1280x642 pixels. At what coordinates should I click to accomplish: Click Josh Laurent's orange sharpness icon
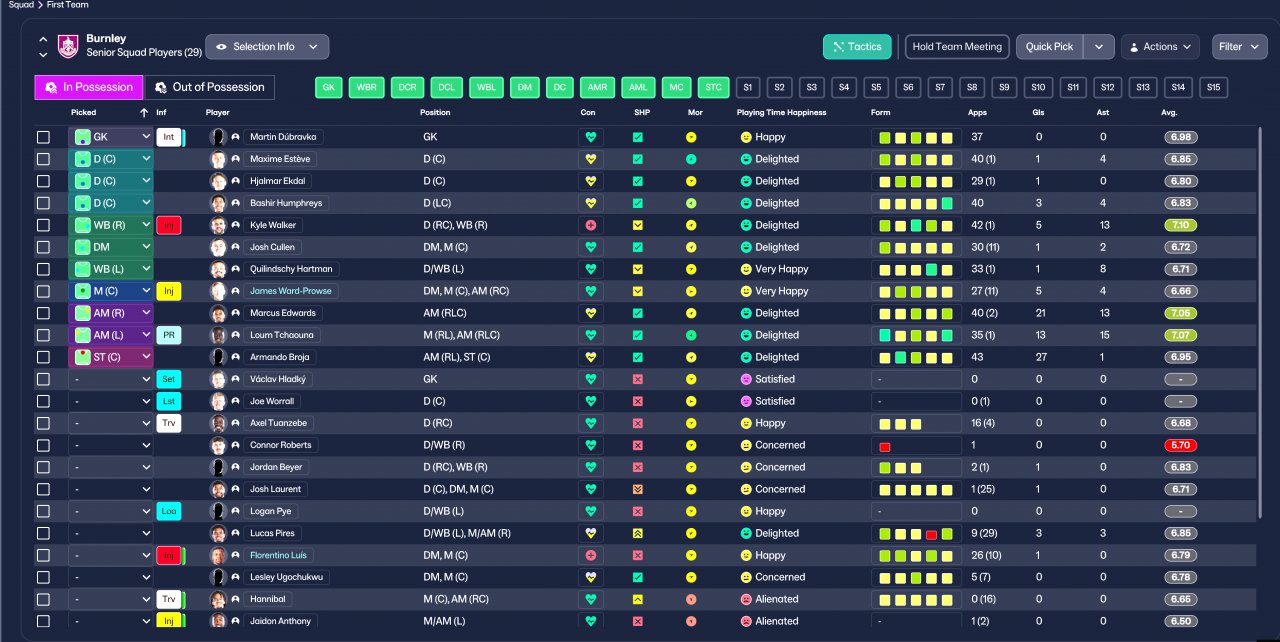click(638, 489)
